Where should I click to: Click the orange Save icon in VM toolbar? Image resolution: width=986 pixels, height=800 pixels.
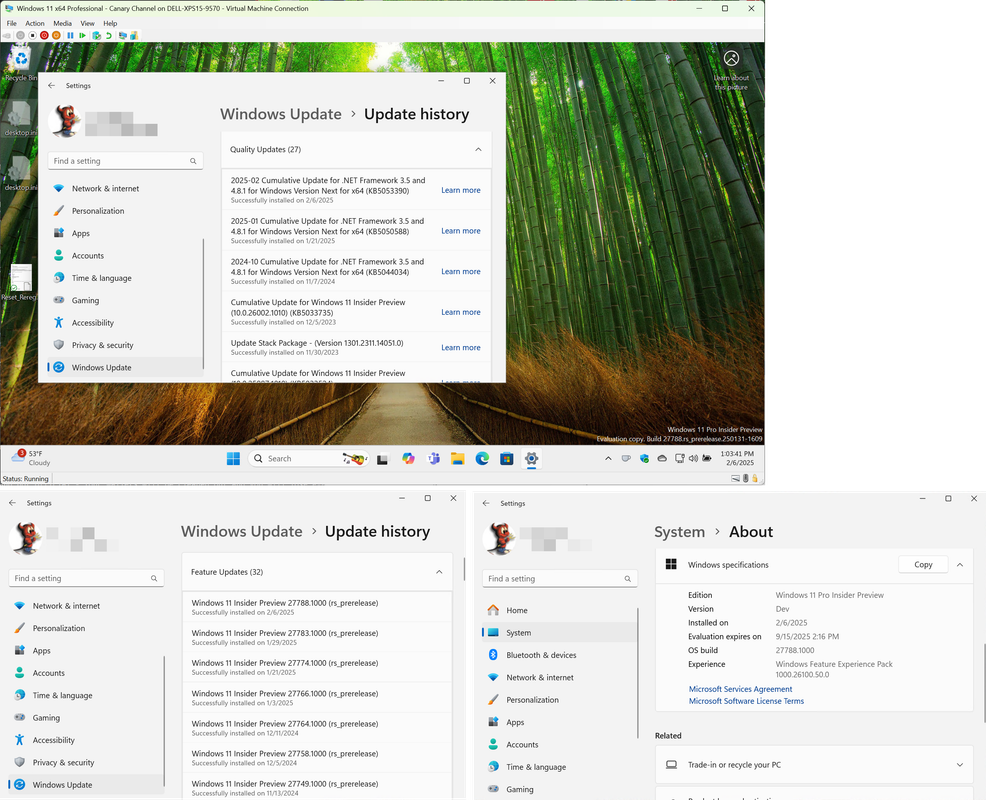pyautogui.click(x=57, y=35)
